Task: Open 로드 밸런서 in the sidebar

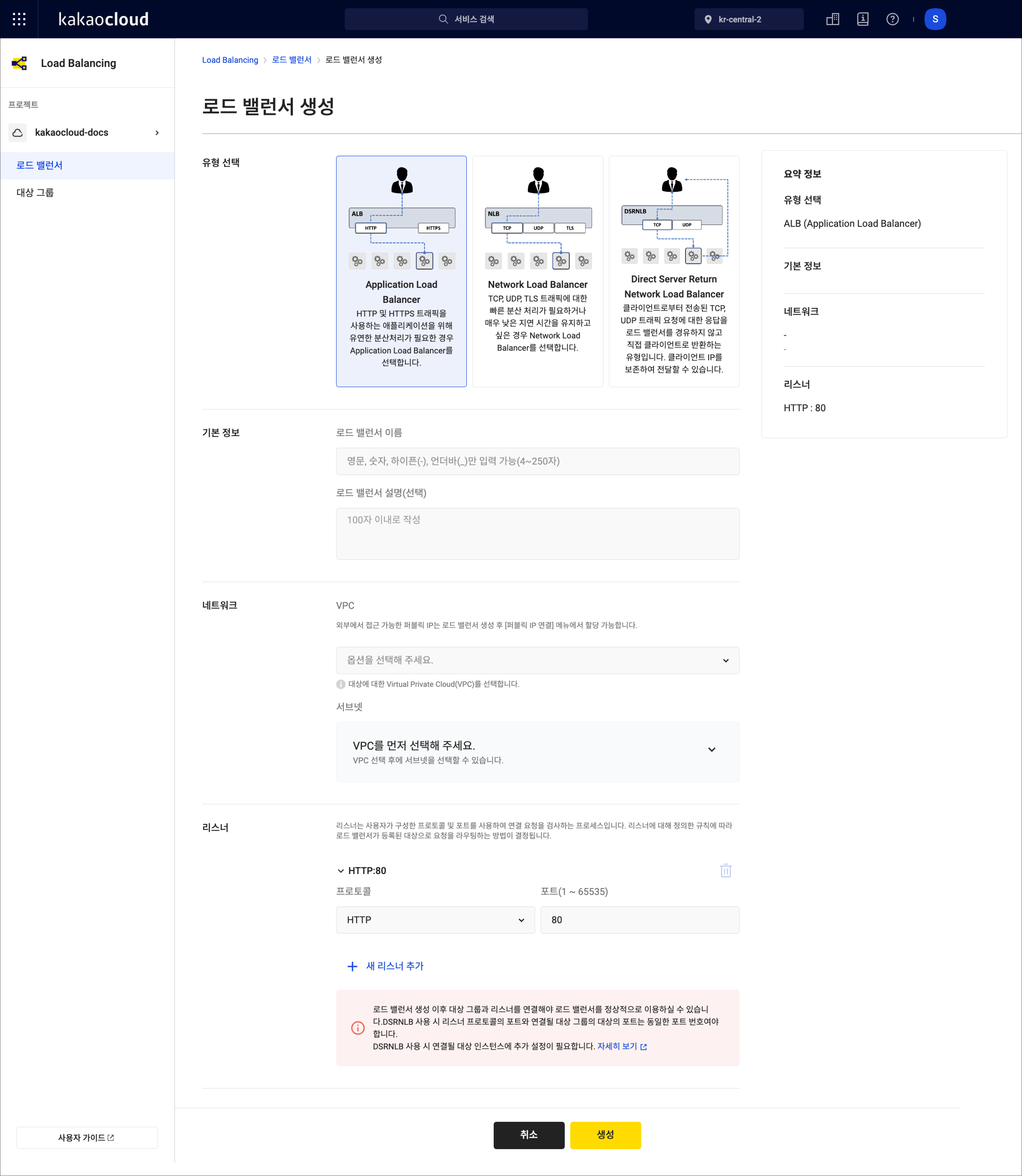Action: pyautogui.click(x=87, y=165)
